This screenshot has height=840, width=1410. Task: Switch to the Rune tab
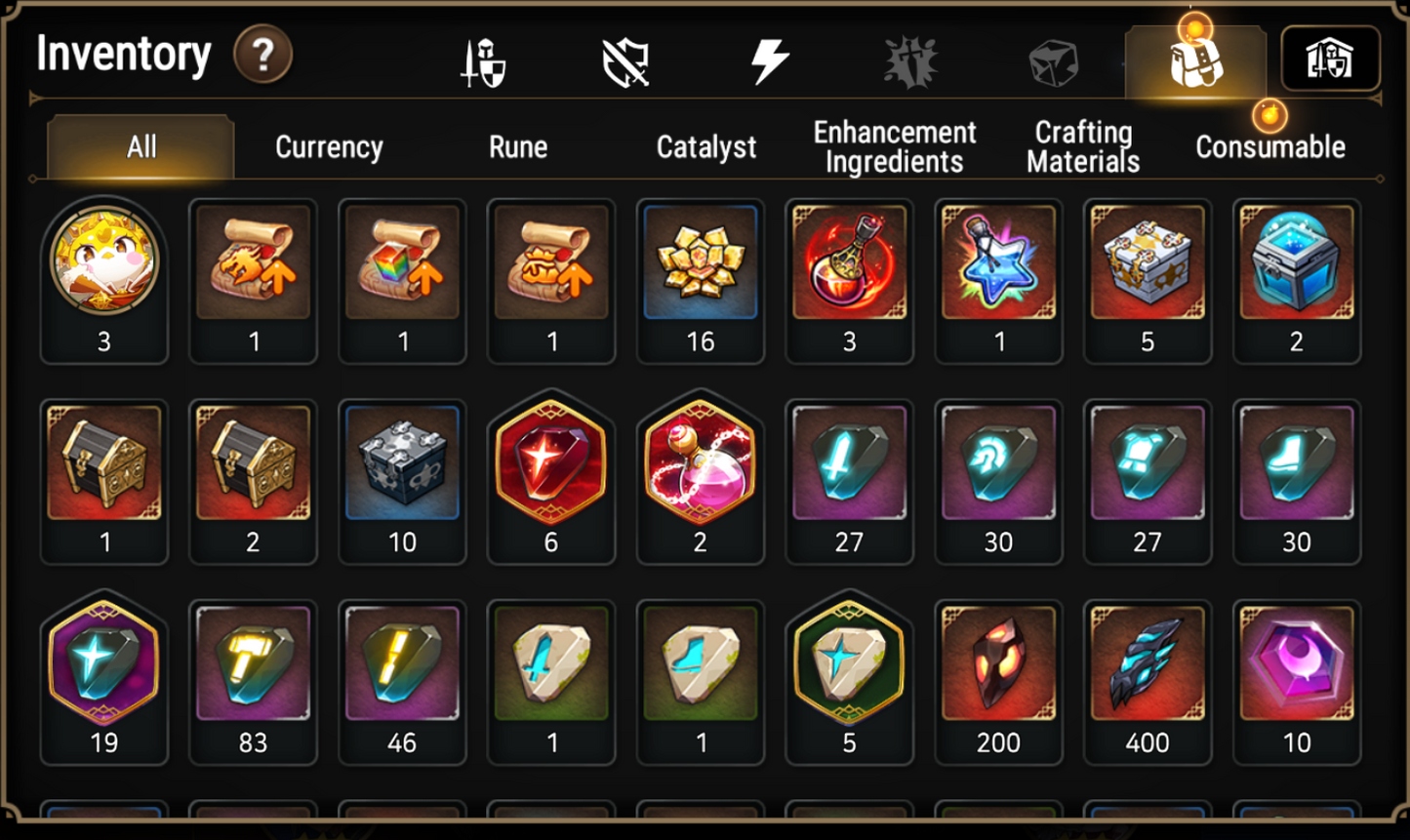tap(518, 147)
